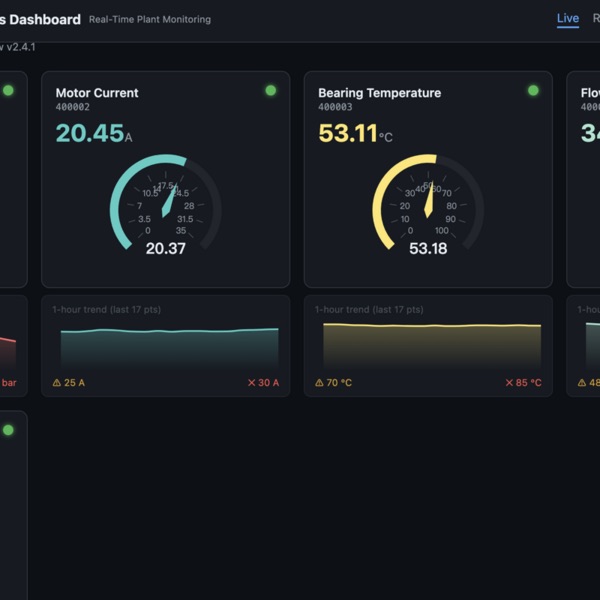Click the Dashboard header title
The image size is (600, 600).
point(40,20)
